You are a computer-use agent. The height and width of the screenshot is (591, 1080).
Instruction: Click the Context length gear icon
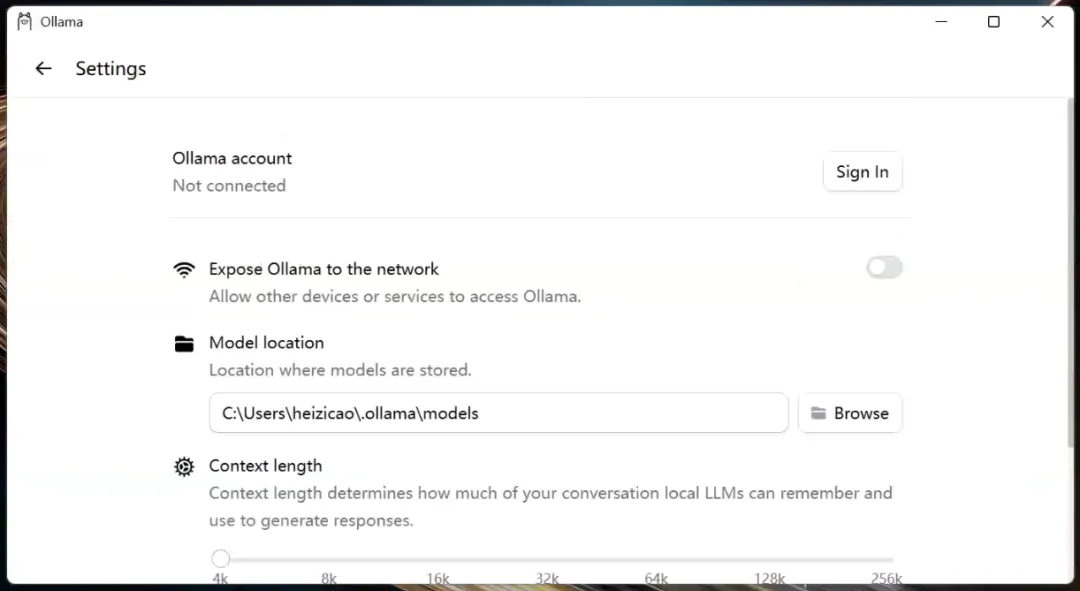[x=184, y=467]
